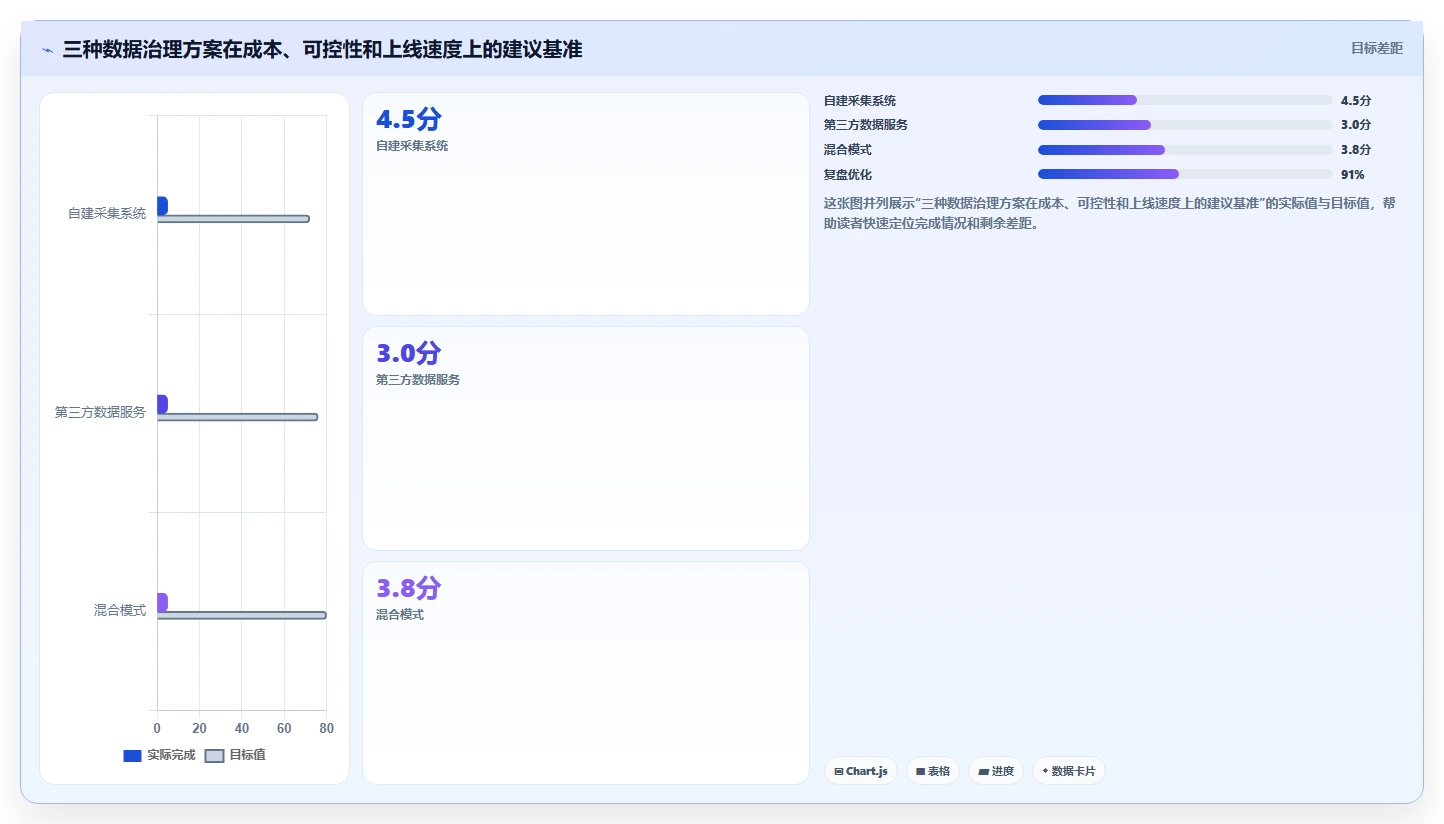Click the dashboard title text
The image size is (1444, 824).
click(x=322, y=49)
